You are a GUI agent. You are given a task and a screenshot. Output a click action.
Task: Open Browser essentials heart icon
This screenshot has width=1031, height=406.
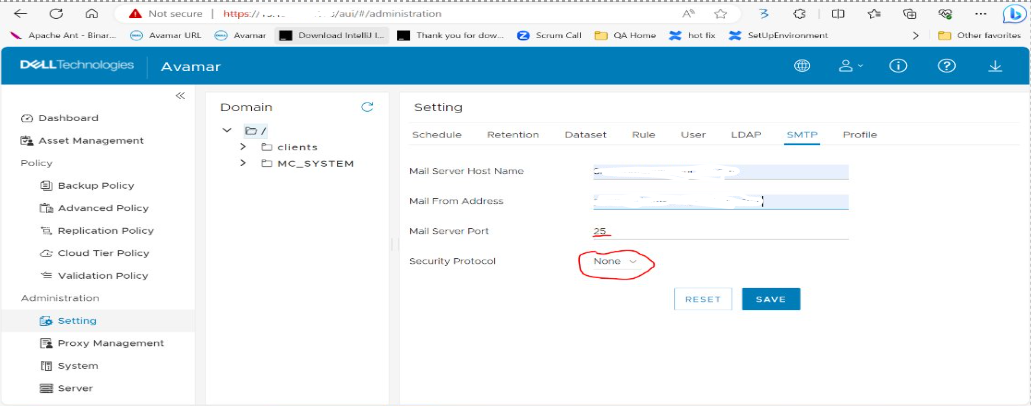(946, 13)
